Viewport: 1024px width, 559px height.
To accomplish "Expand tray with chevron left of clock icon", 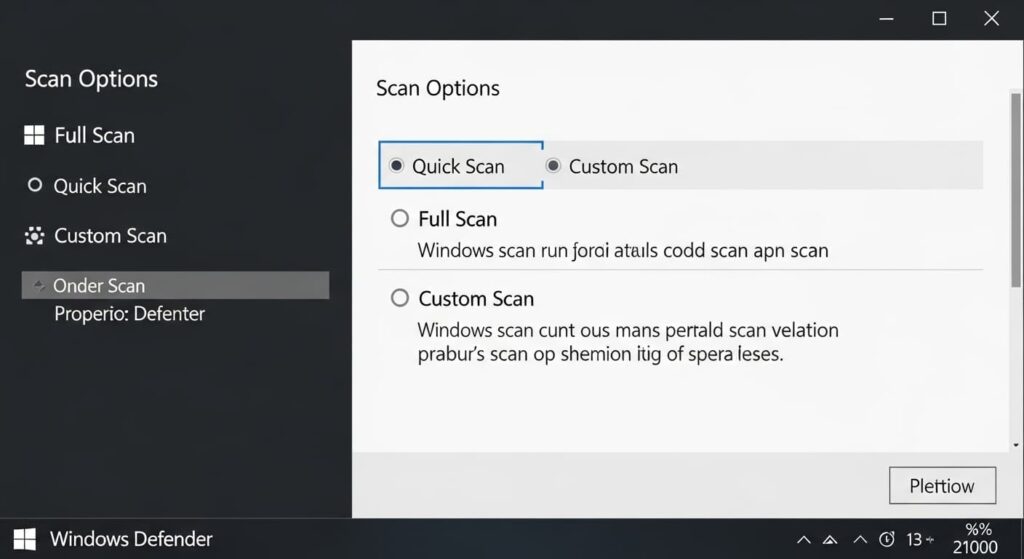I will (861, 539).
